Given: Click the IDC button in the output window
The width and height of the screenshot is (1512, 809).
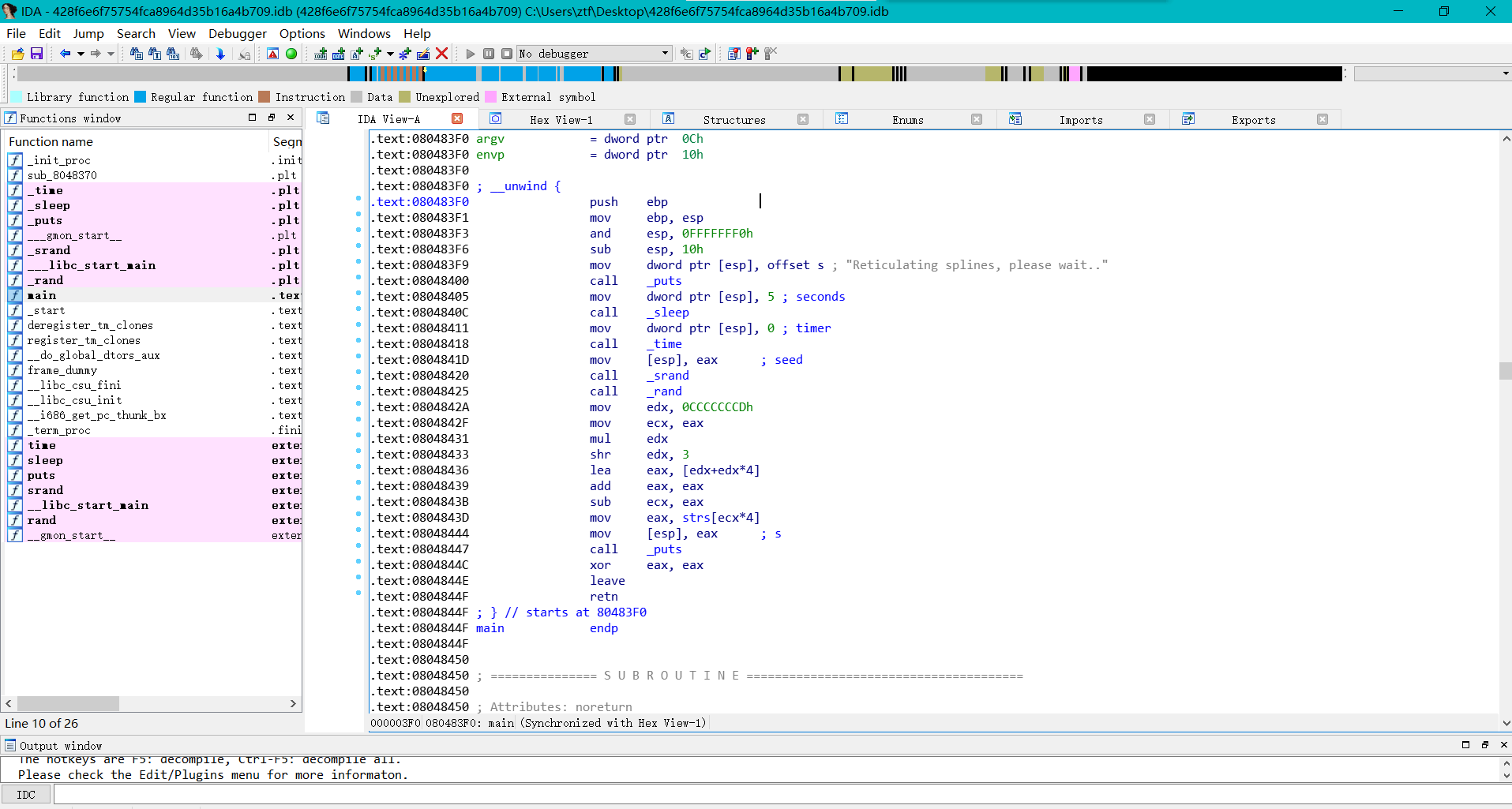Looking at the screenshot, I should 26,795.
